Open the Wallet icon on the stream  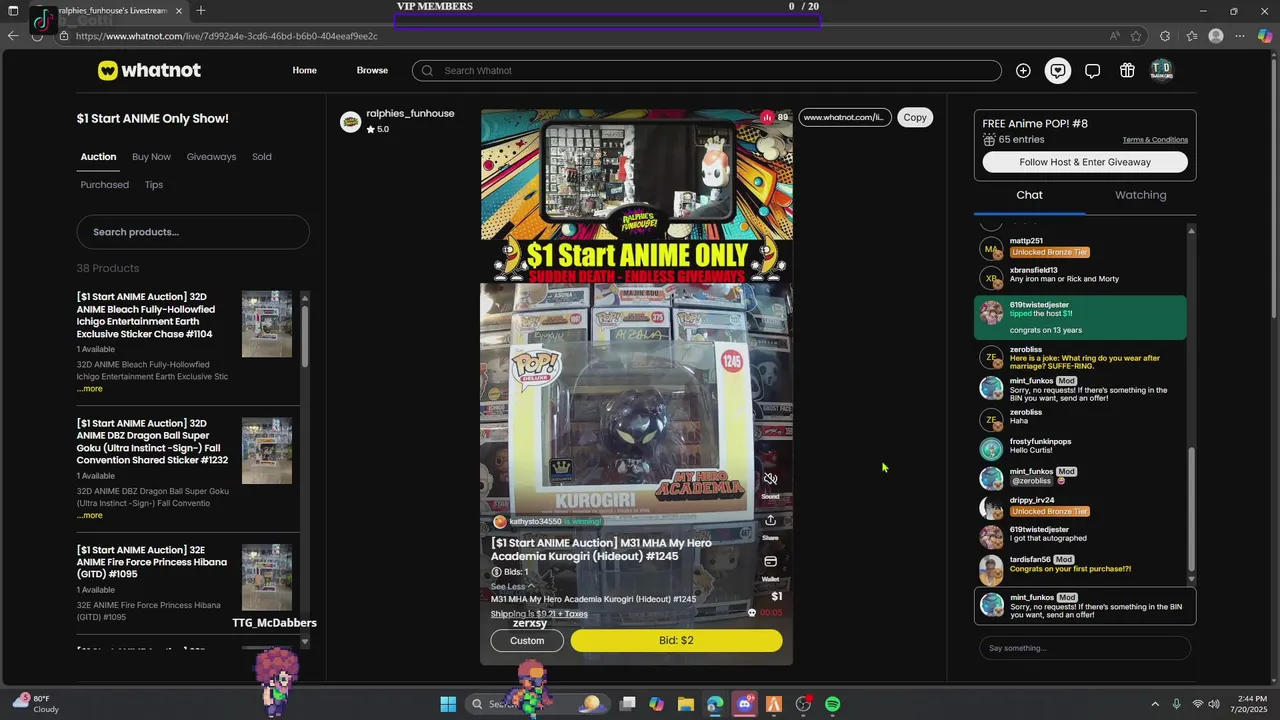click(x=770, y=562)
